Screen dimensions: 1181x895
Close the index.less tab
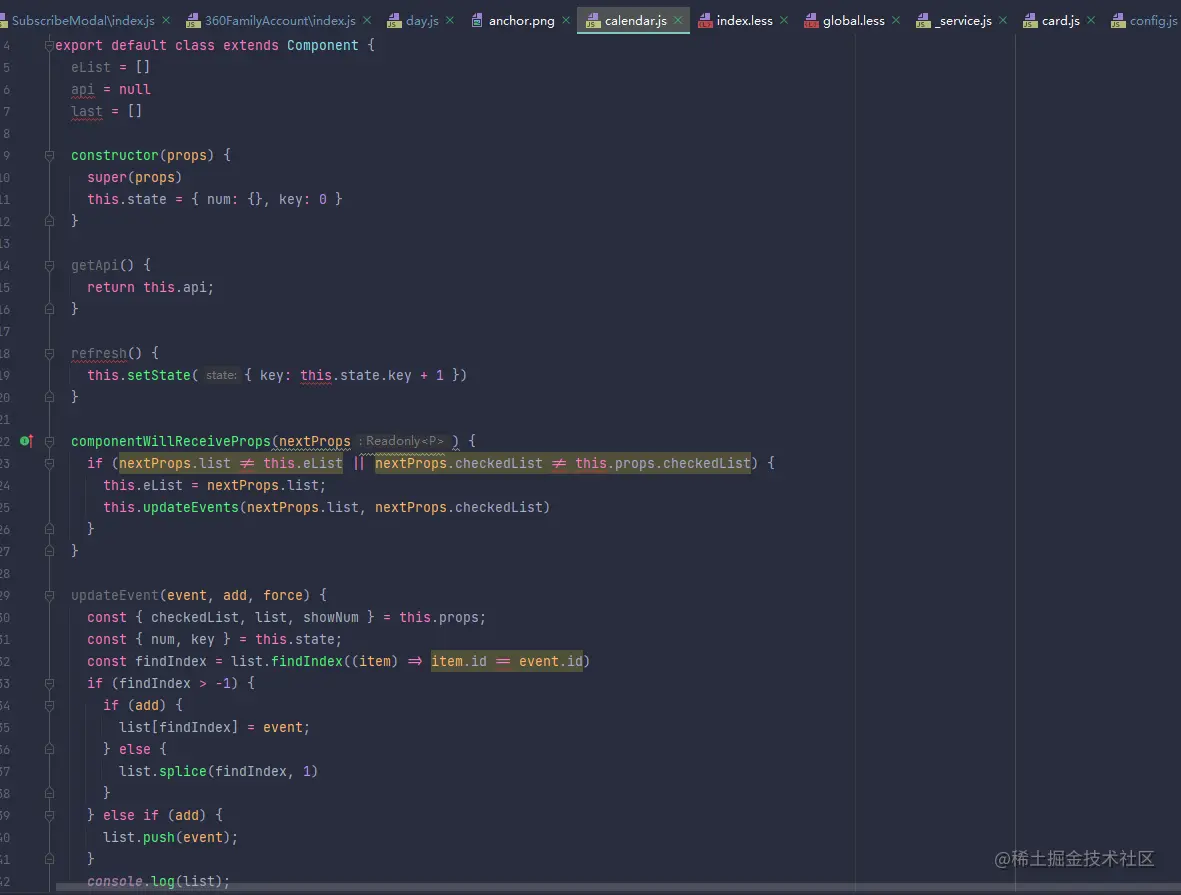[x=784, y=20]
